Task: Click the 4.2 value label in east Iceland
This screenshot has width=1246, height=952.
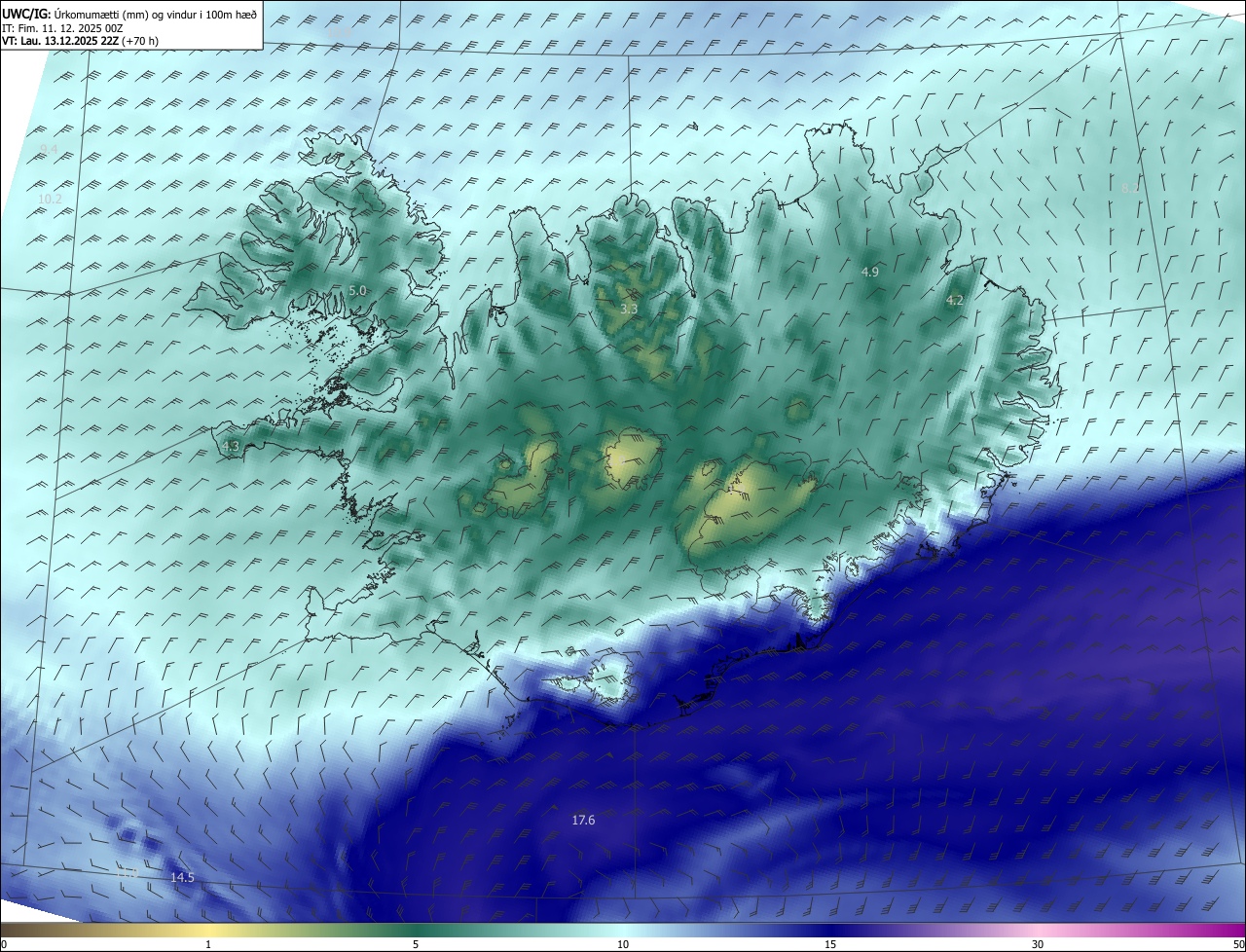Action: click(x=955, y=301)
